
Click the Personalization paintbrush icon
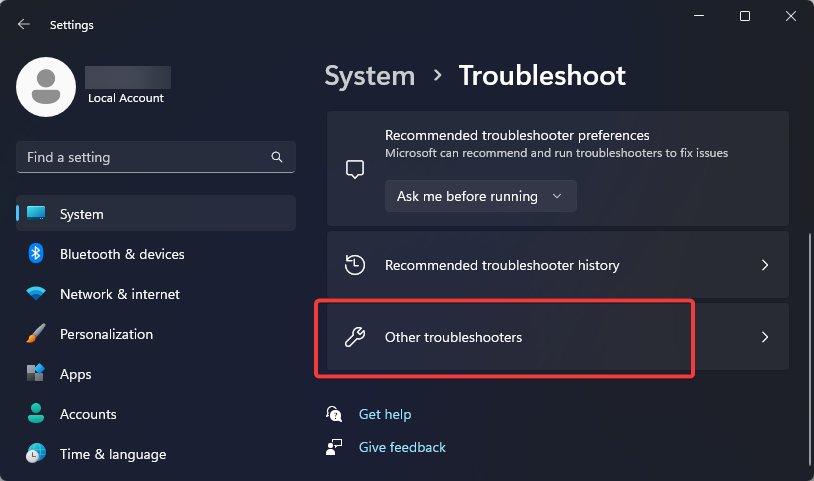(x=36, y=334)
